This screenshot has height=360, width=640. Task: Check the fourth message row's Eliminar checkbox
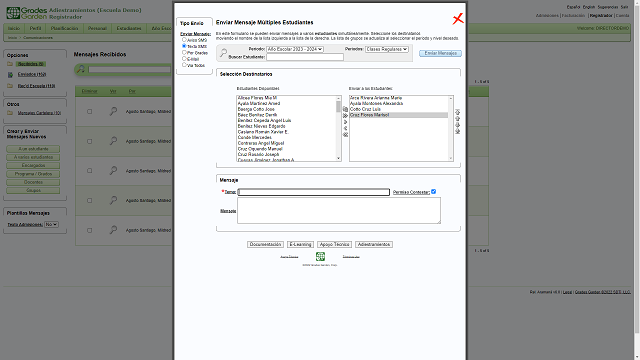pyautogui.click(x=89, y=200)
